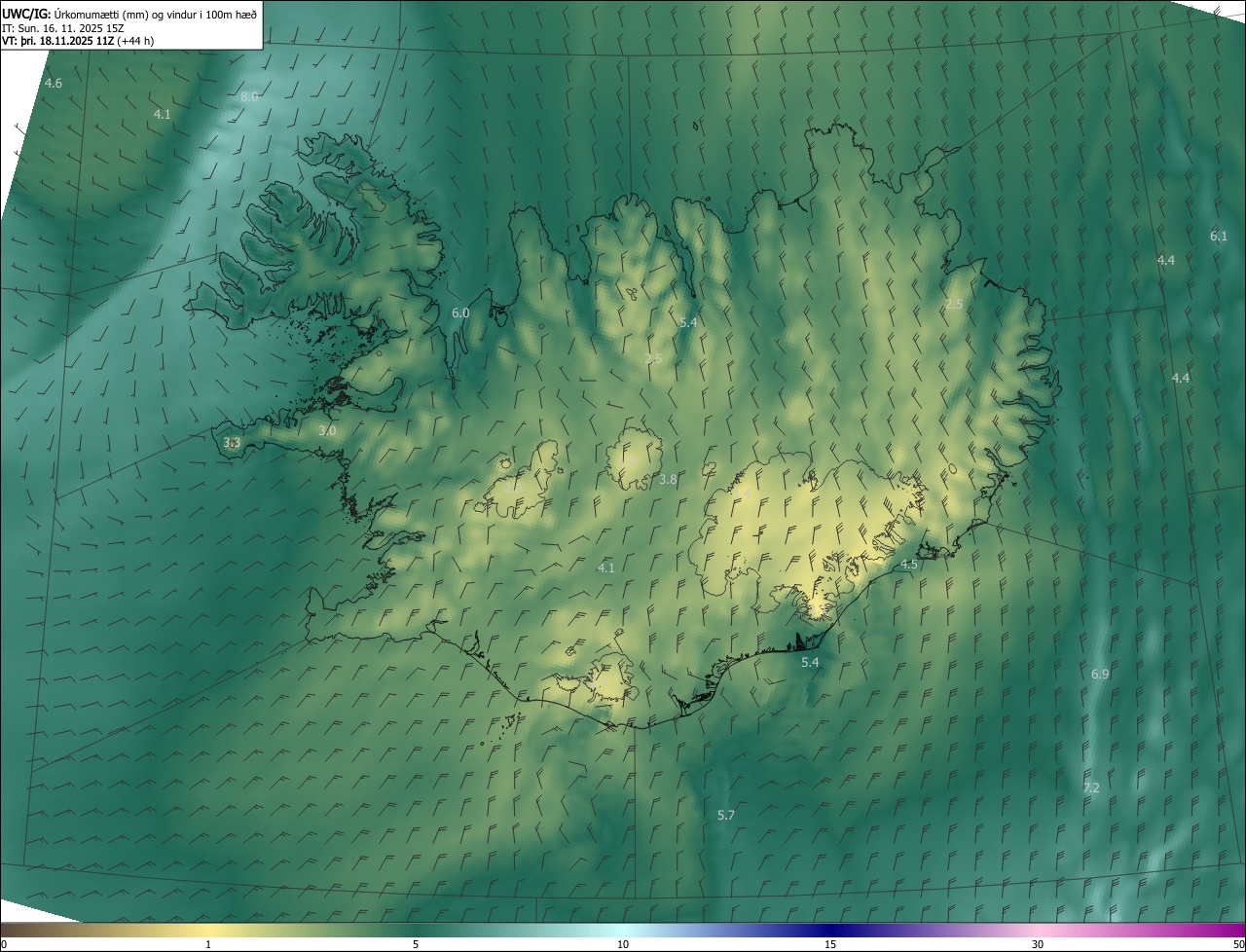Select the 5 mark on the colorbar
This screenshot has height=952, width=1246.
click(x=416, y=945)
